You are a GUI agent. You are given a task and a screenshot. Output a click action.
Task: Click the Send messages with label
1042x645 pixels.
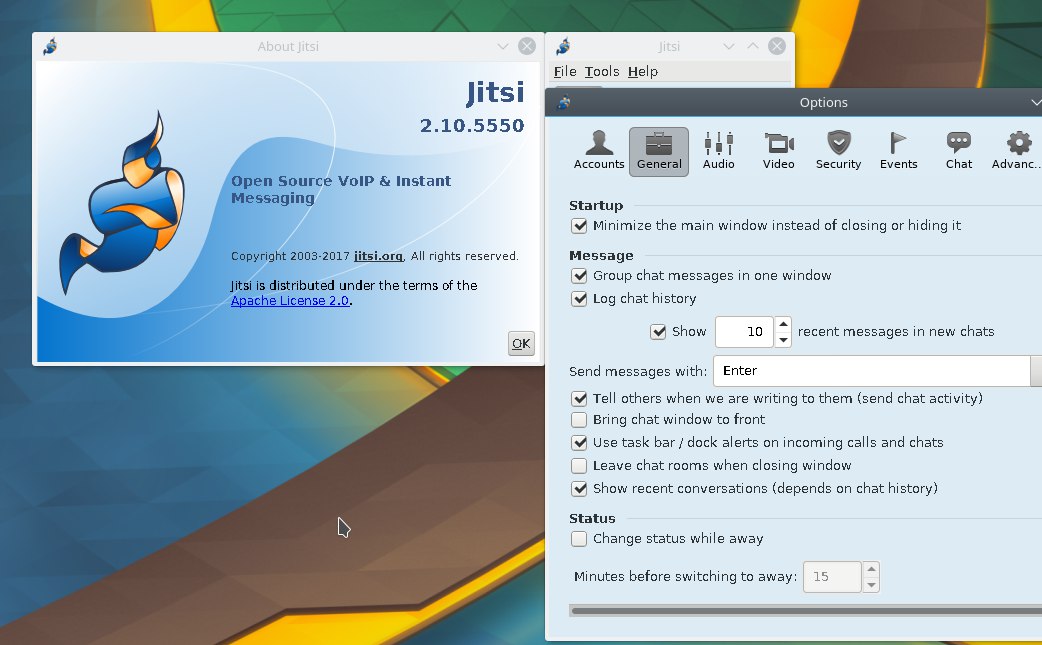638,371
